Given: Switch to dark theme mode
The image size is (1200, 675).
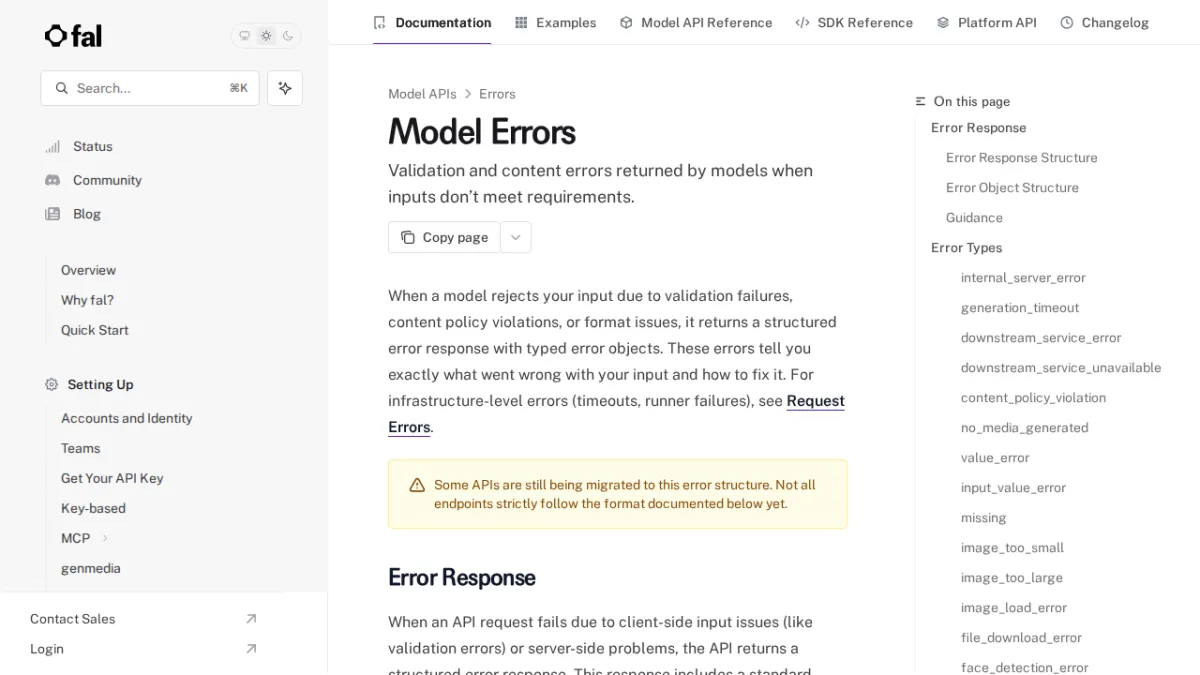Looking at the screenshot, I should click(288, 36).
